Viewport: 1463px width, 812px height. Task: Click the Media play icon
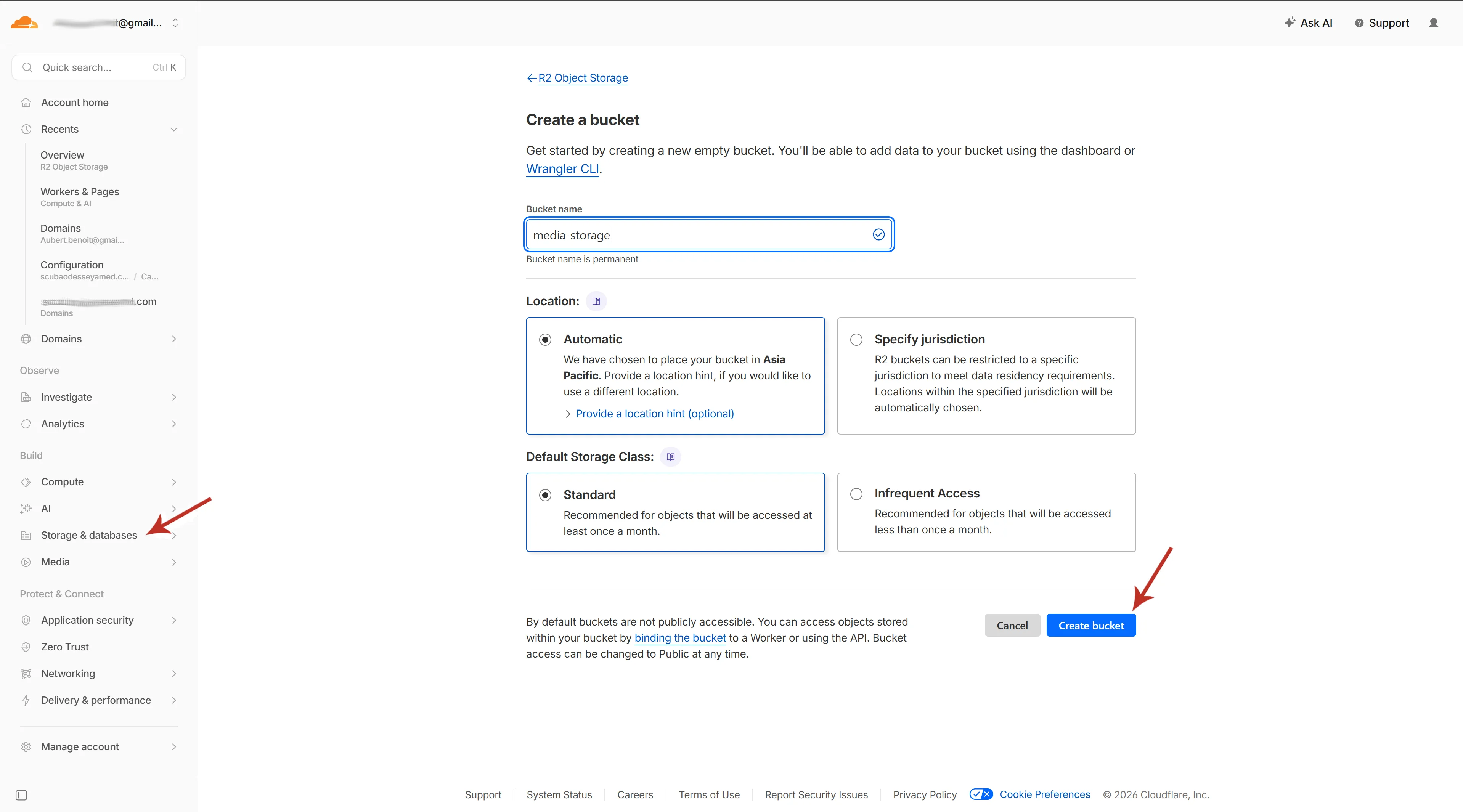[26, 562]
